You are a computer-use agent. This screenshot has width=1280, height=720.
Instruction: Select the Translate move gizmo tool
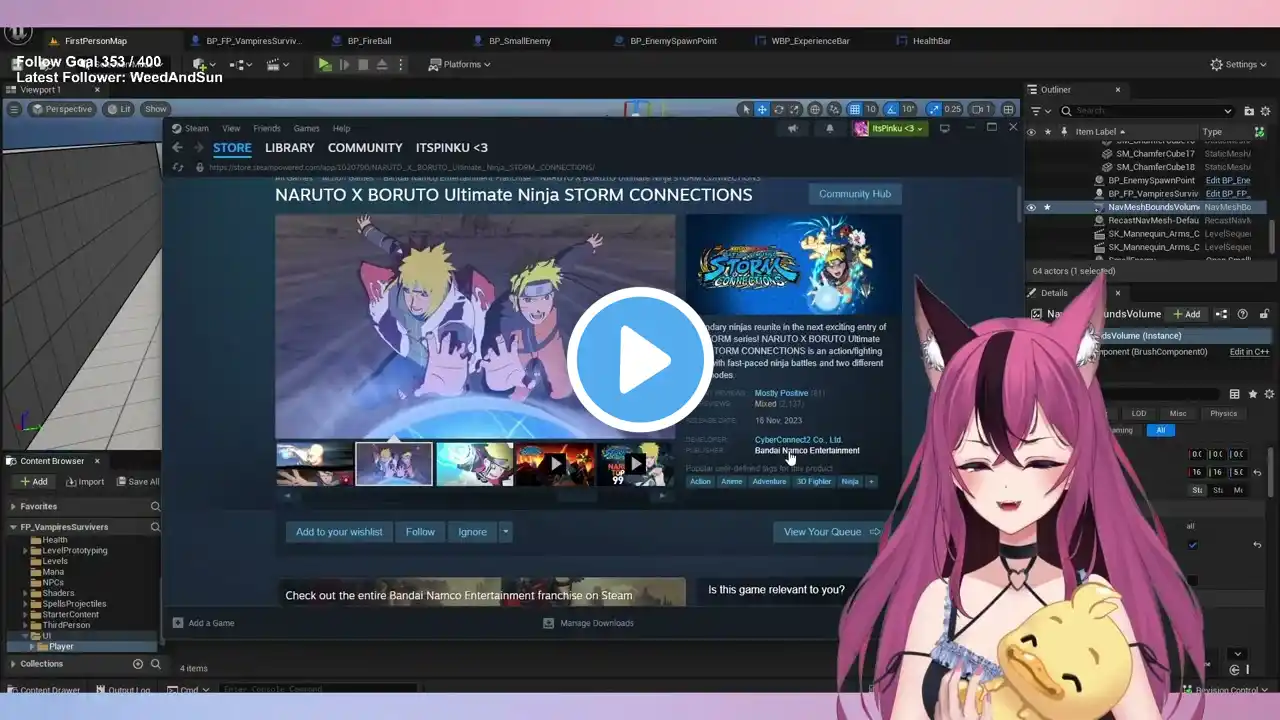coord(762,109)
